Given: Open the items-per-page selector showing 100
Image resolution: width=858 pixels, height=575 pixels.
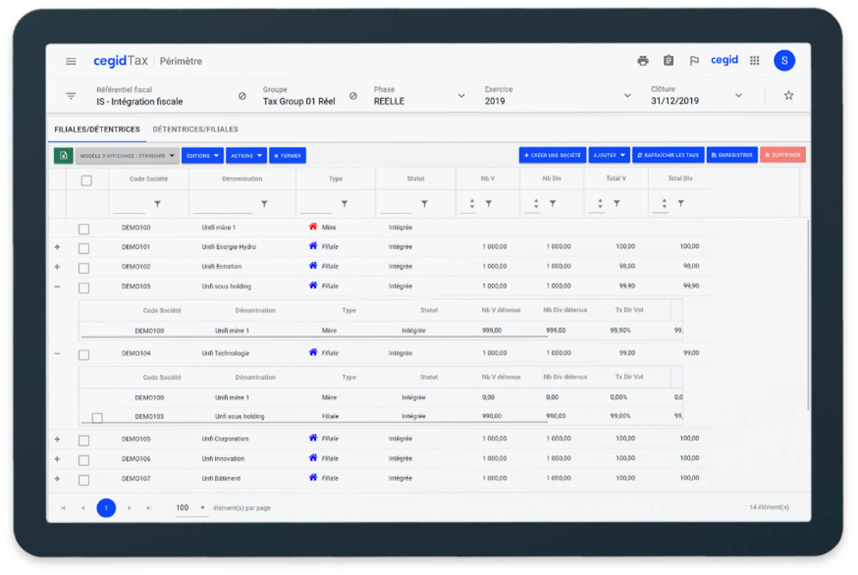Looking at the screenshot, I should coord(190,508).
